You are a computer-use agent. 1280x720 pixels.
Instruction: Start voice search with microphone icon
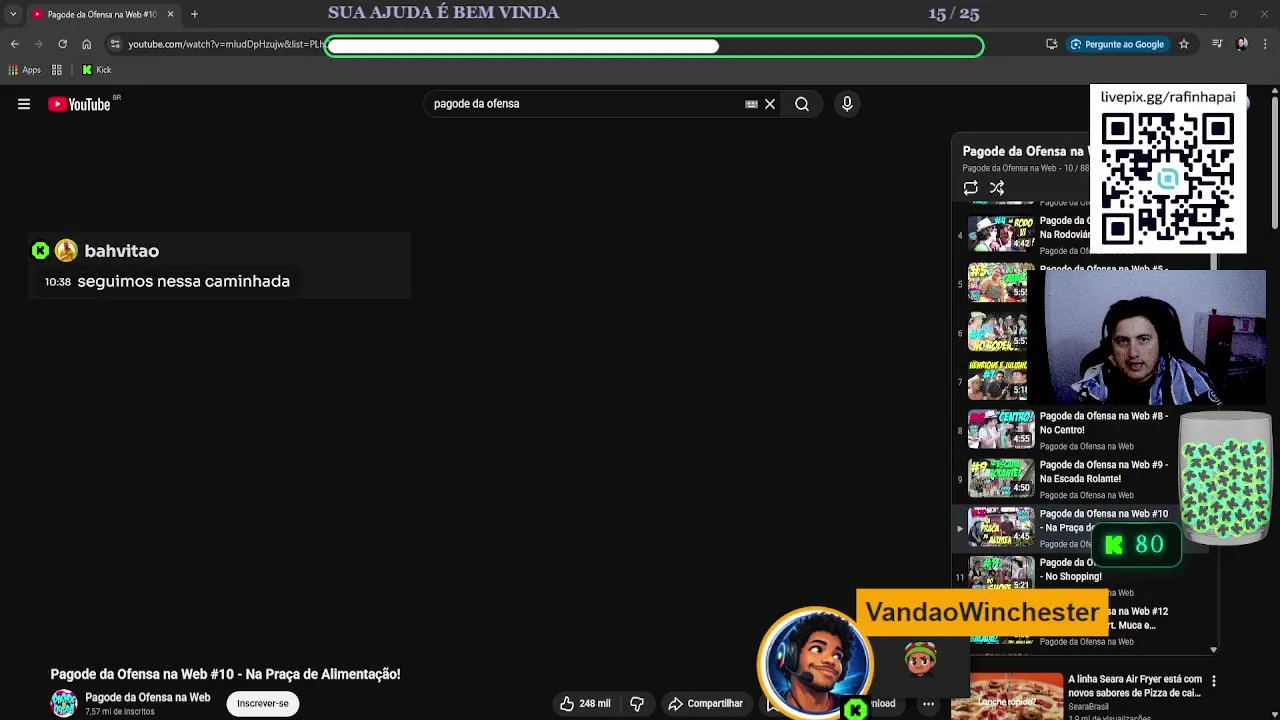coord(847,104)
